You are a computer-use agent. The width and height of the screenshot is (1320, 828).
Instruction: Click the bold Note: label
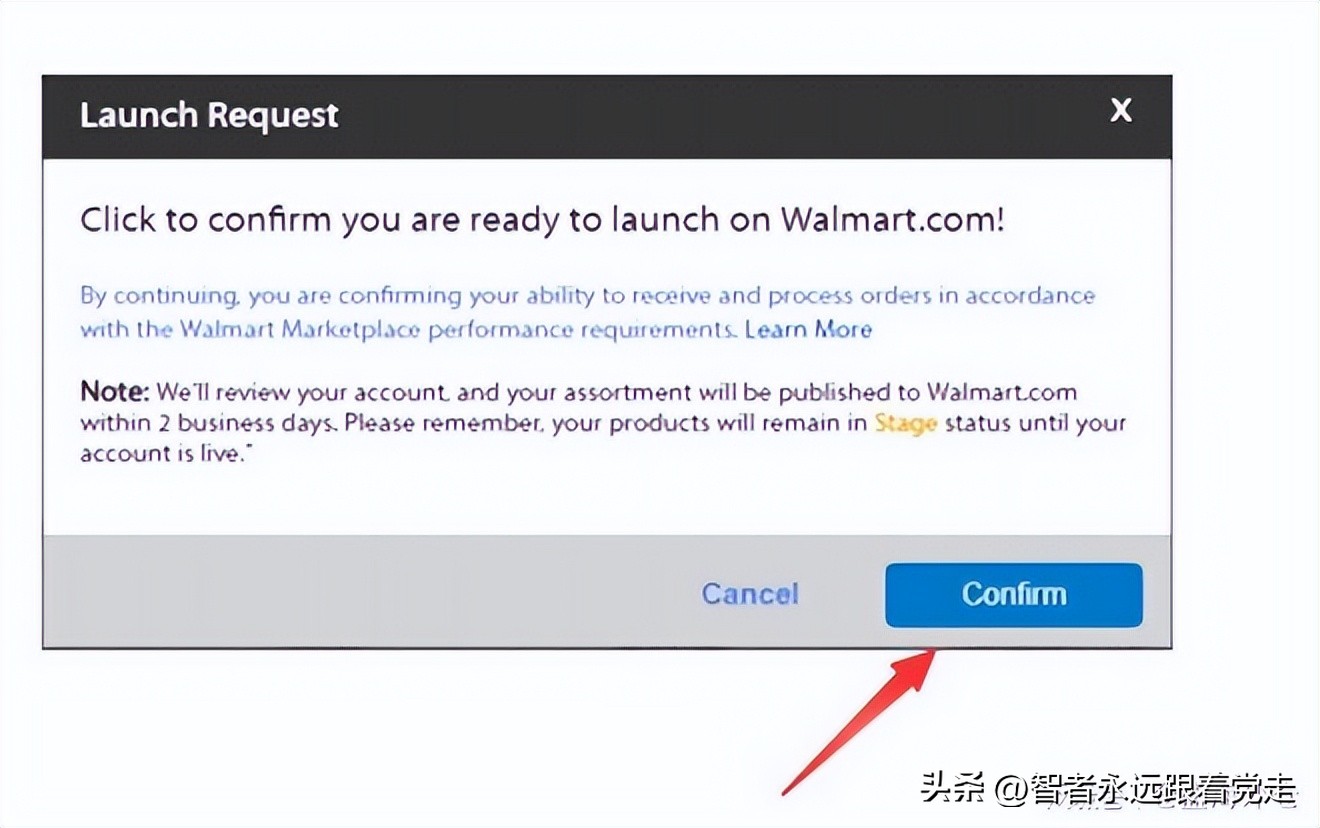115,391
